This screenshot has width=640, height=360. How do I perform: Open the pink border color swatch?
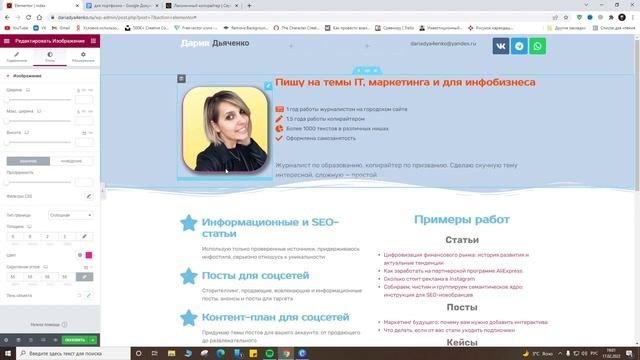pos(89,255)
